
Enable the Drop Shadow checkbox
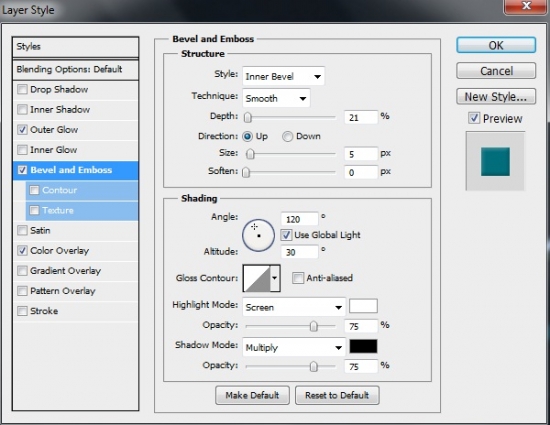[22, 89]
